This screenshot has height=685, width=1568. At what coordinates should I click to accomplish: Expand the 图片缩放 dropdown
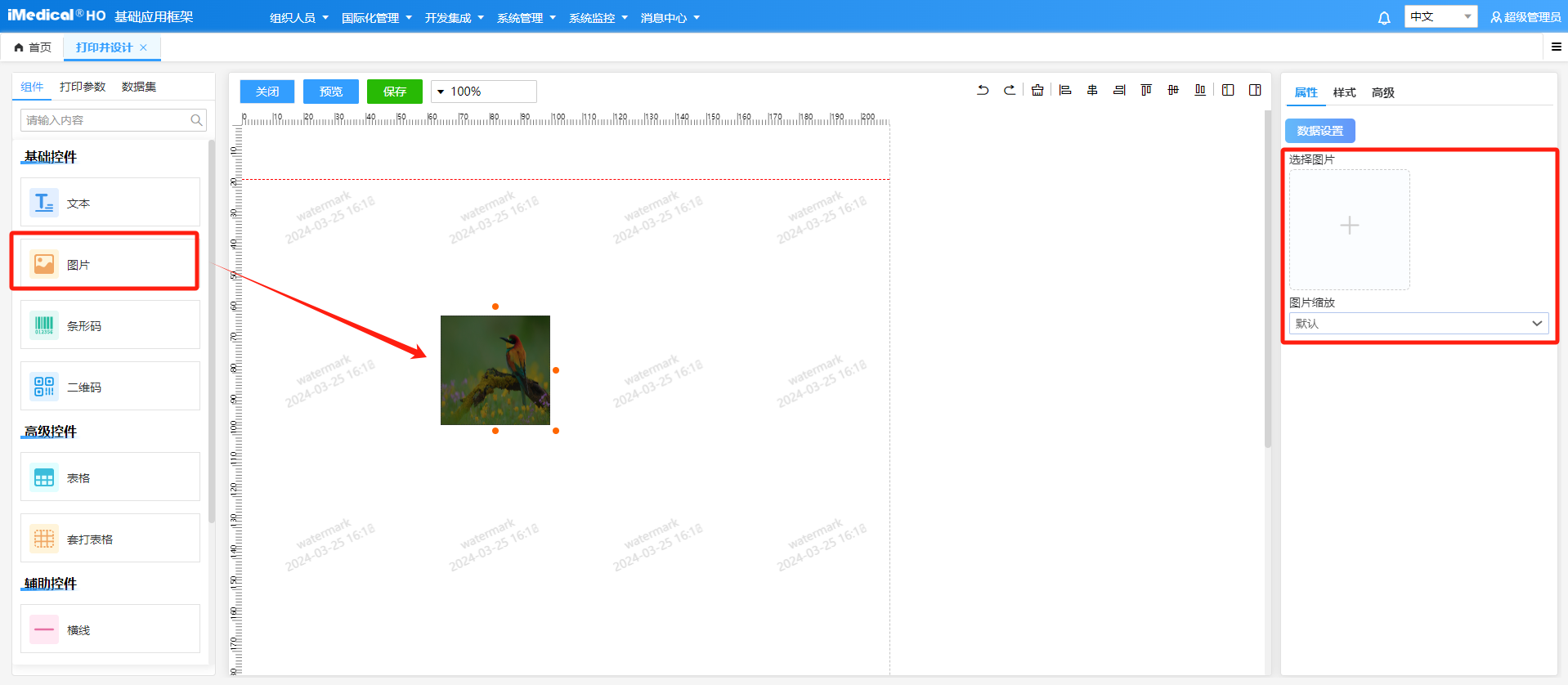1418,324
